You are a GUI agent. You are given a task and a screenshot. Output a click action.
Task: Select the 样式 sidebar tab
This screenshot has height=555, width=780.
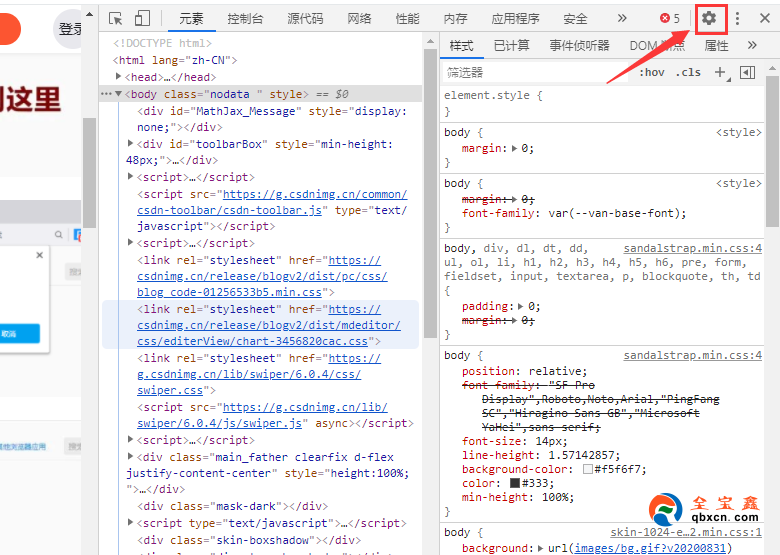462,46
